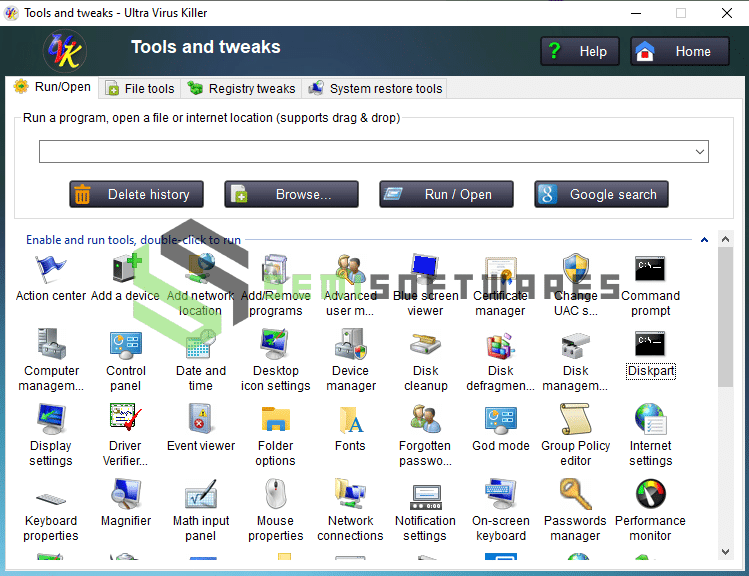Screen dimensions: 749x576
Task: Click the Google search button
Action: (601, 194)
